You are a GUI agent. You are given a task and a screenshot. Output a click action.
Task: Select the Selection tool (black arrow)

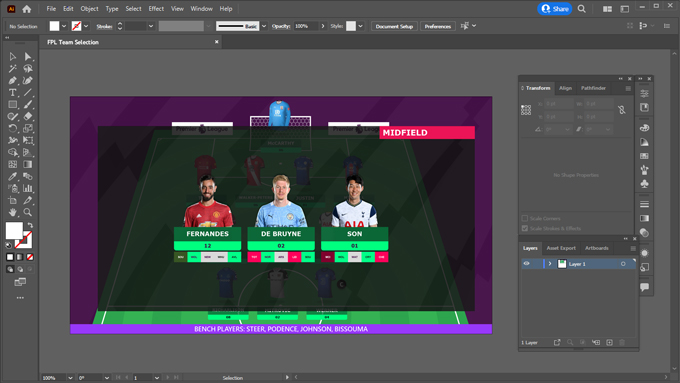[13, 57]
